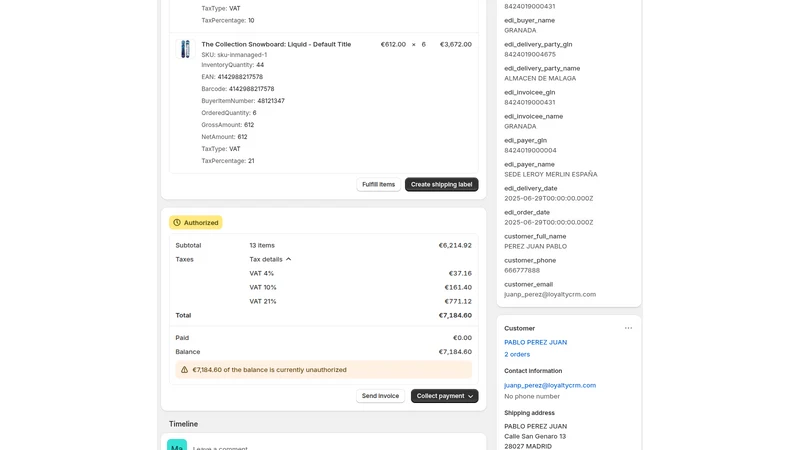
Task: Select the edi_payer_name value SEDE LEROY MERLIN ESPAÑA
Action: pyautogui.click(x=551, y=174)
